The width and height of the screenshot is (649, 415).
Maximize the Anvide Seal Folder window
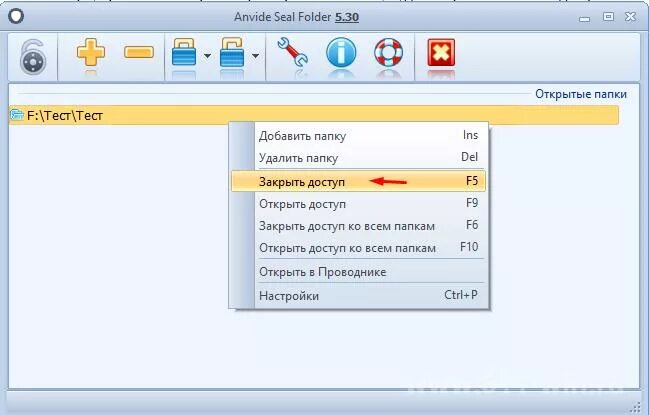pyautogui.click(x=608, y=17)
